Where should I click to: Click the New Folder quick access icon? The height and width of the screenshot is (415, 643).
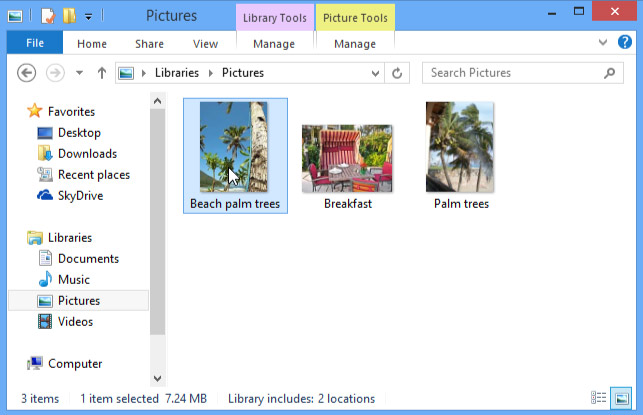click(x=68, y=16)
